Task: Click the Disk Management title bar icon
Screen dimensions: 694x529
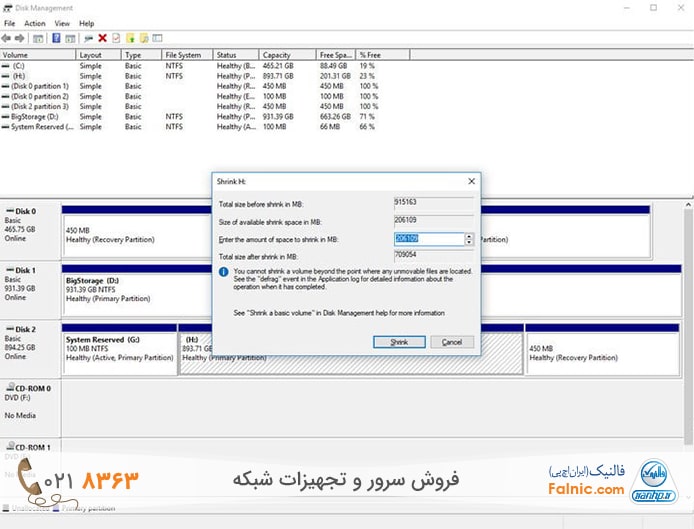Action: tap(8, 8)
